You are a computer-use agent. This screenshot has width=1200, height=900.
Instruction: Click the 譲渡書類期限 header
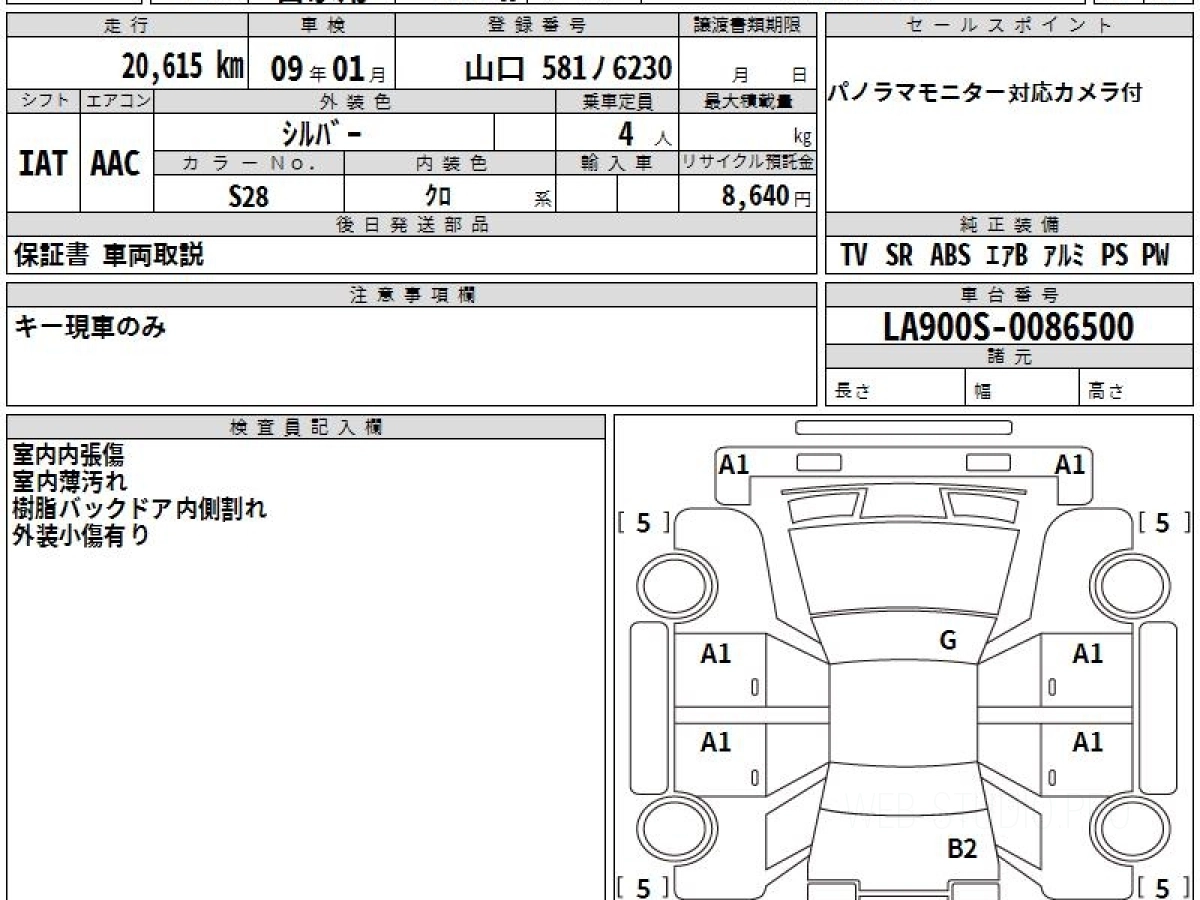click(748, 26)
